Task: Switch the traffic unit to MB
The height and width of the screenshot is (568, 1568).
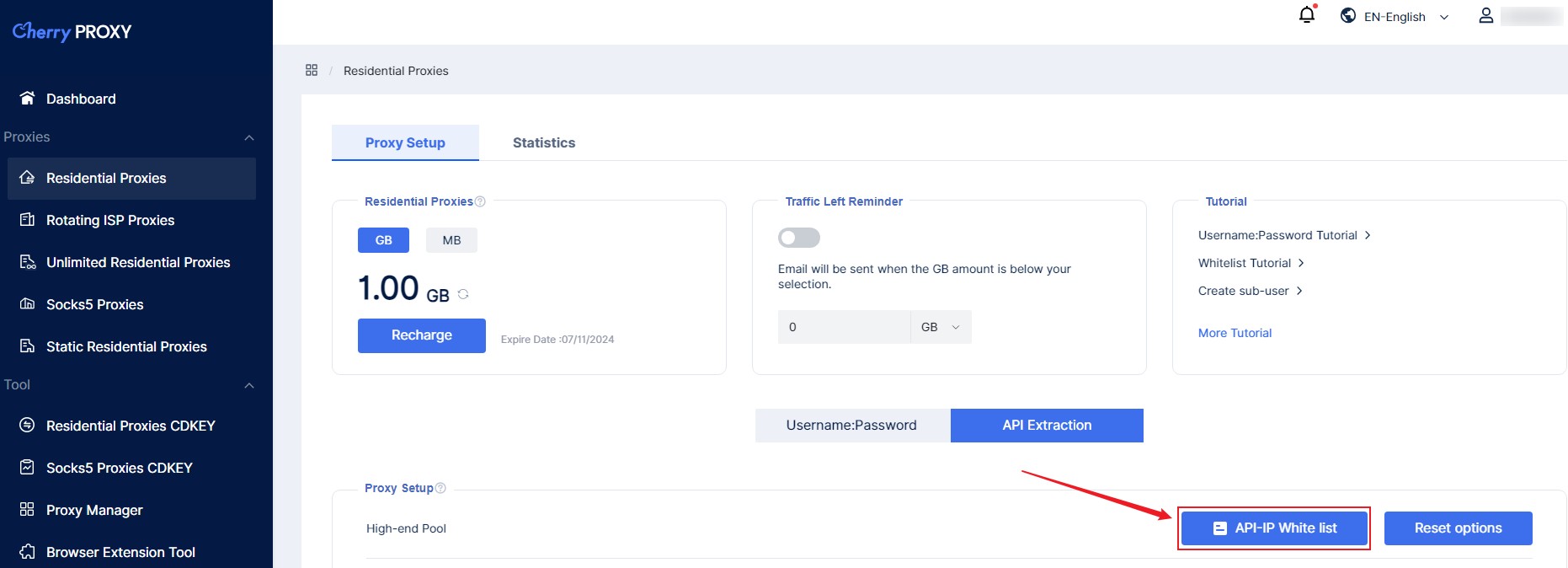Action: pos(451,240)
